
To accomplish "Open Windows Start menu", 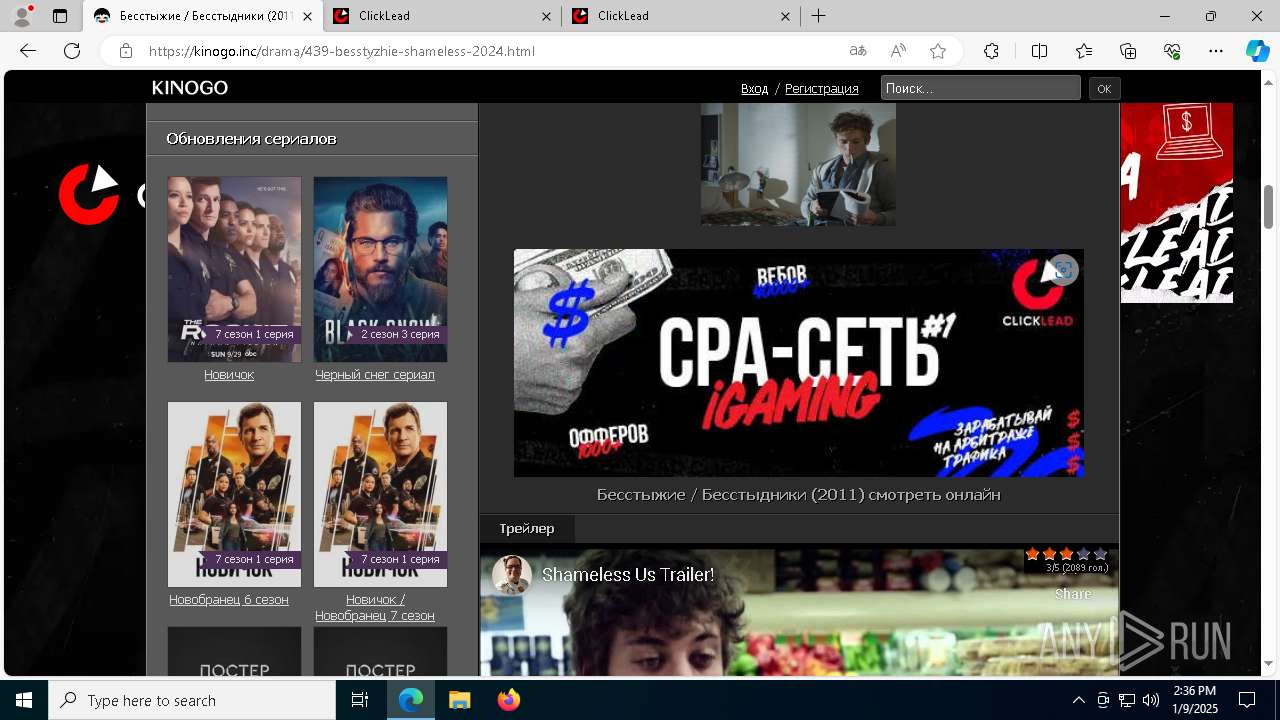I will tap(24, 700).
